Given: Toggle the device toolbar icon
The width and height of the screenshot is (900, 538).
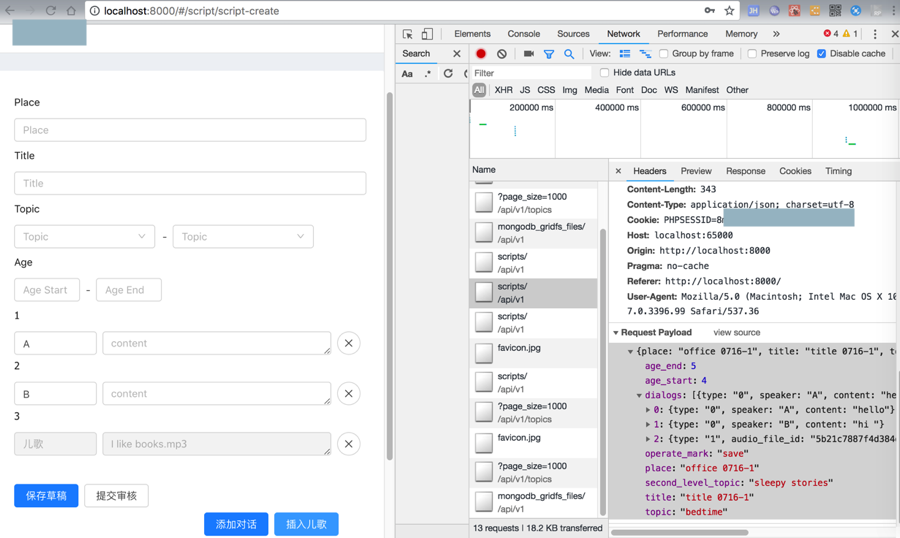Looking at the screenshot, I should point(427,34).
